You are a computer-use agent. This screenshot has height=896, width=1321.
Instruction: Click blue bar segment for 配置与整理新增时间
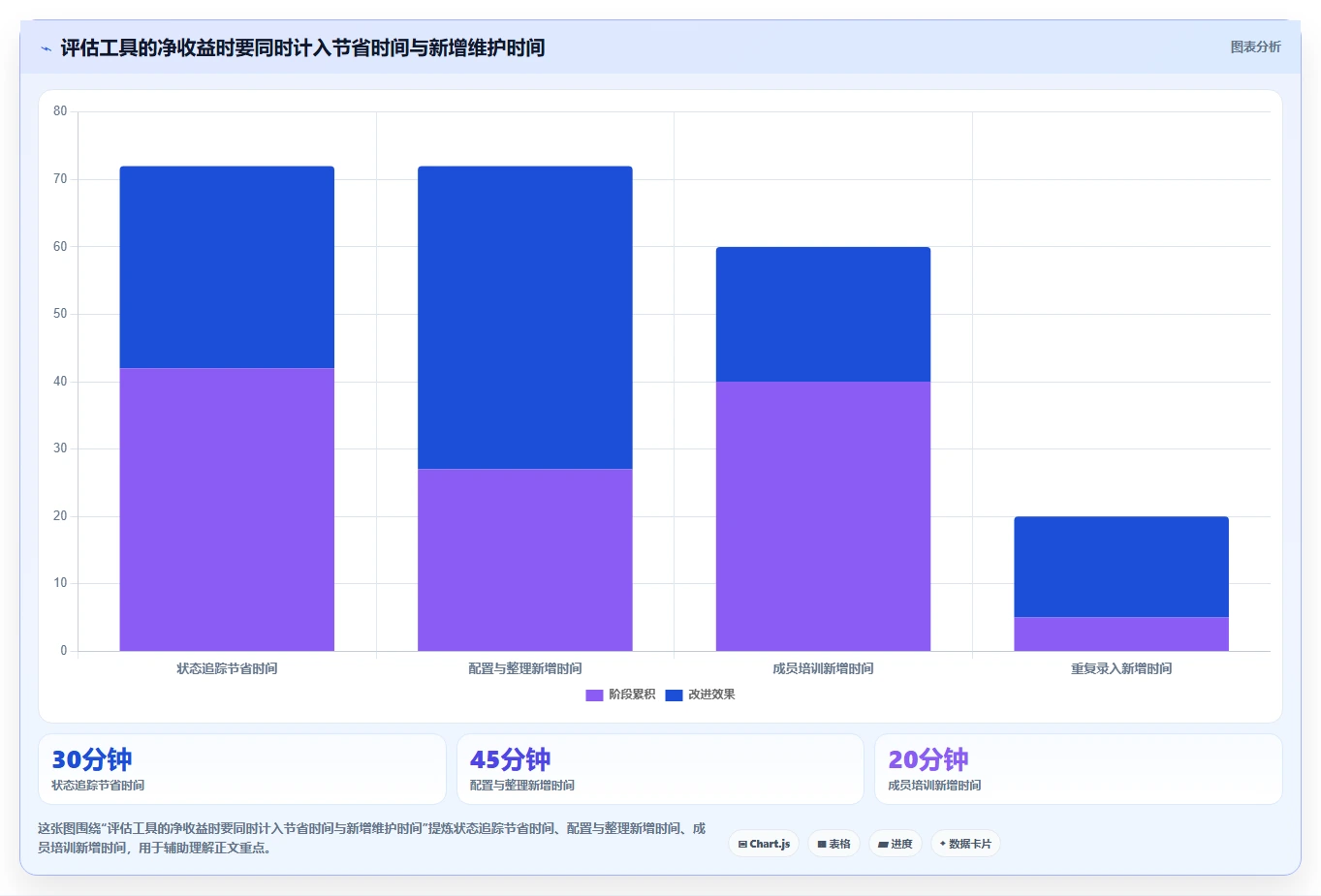pos(525,318)
